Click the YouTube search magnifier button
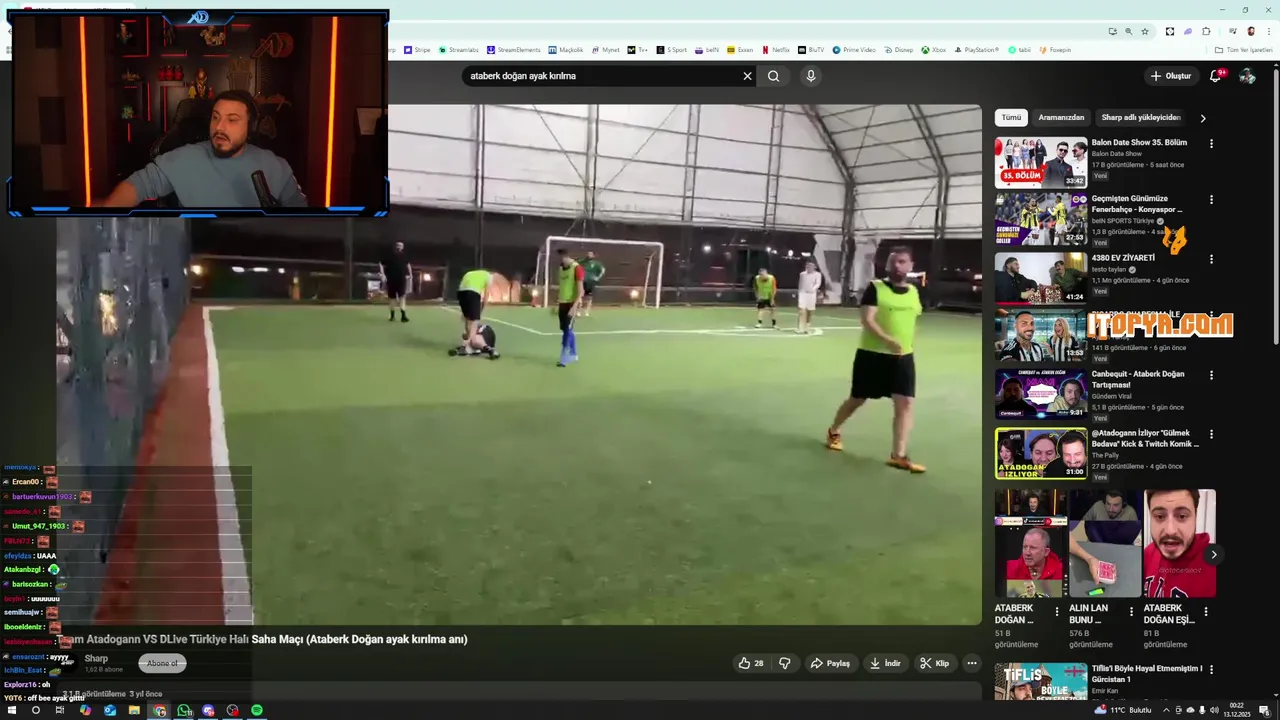Viewport: 1280px width, 720px height. pos(773,76)
